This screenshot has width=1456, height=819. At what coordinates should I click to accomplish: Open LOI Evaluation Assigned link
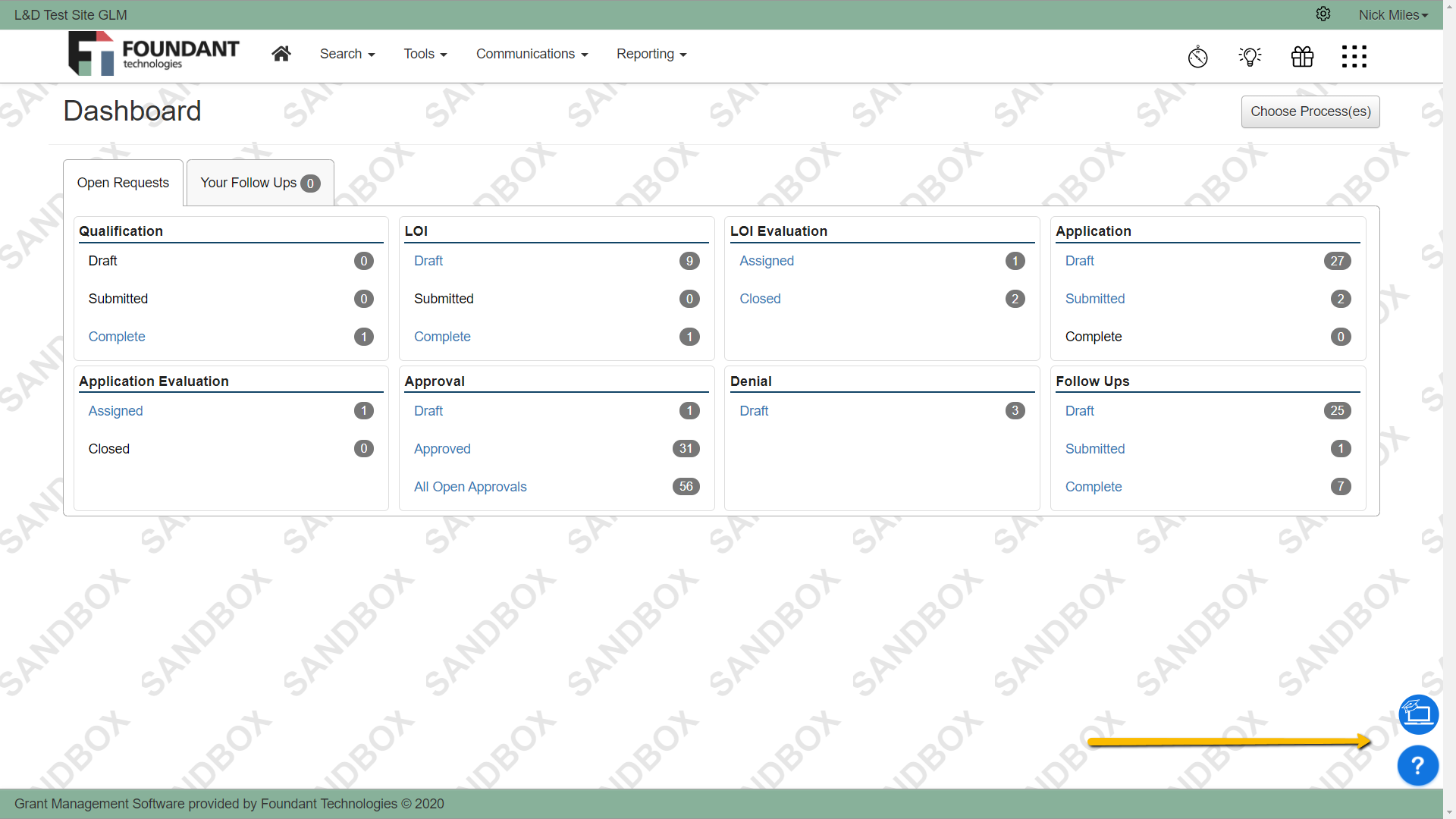[767, 261]
